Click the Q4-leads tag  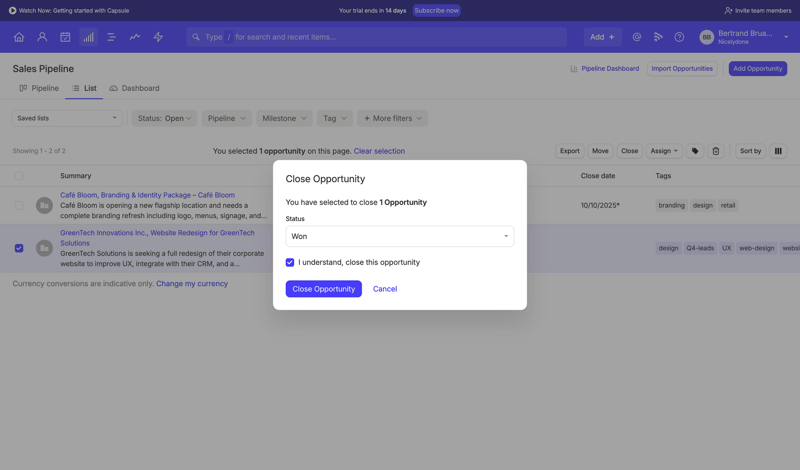tap(700, 248)
